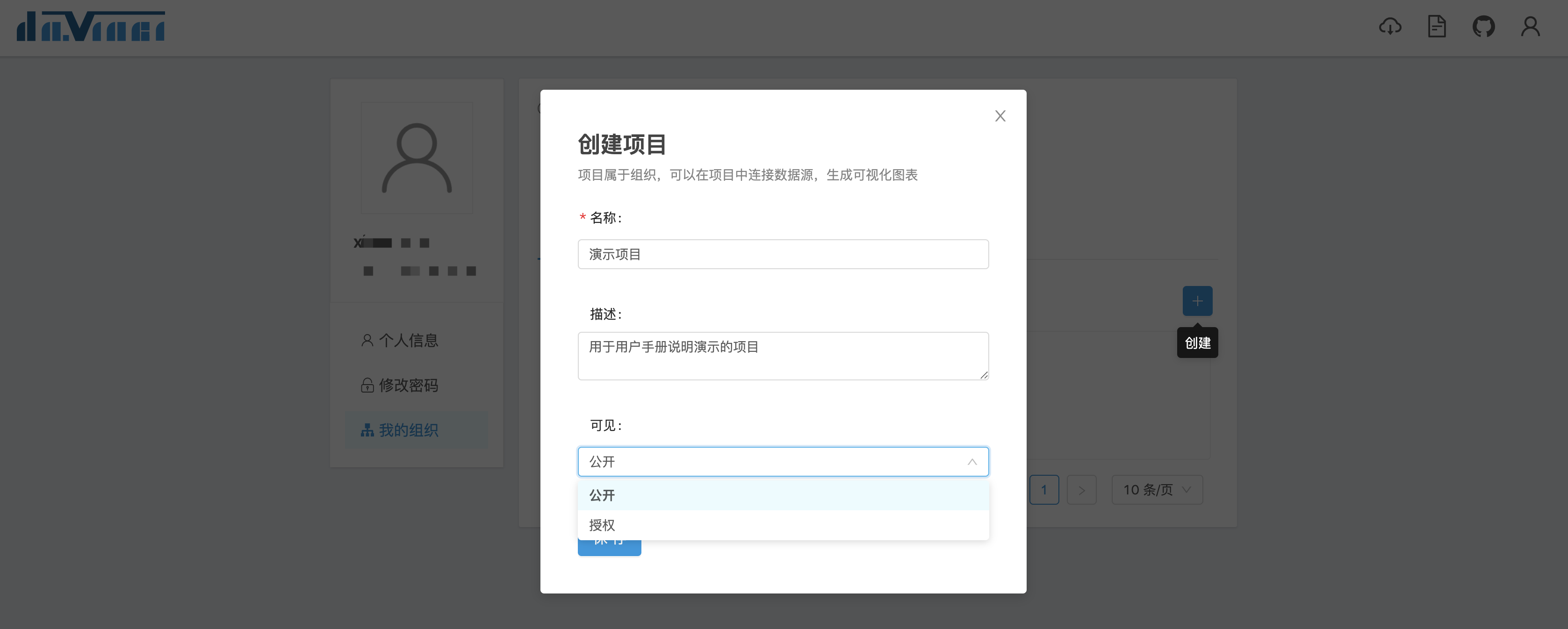Image resolution: width=1568 pixels, height=629 pixels.
Task: Open the 10 条/页 page size dropdown
Action: (1157, 490)
